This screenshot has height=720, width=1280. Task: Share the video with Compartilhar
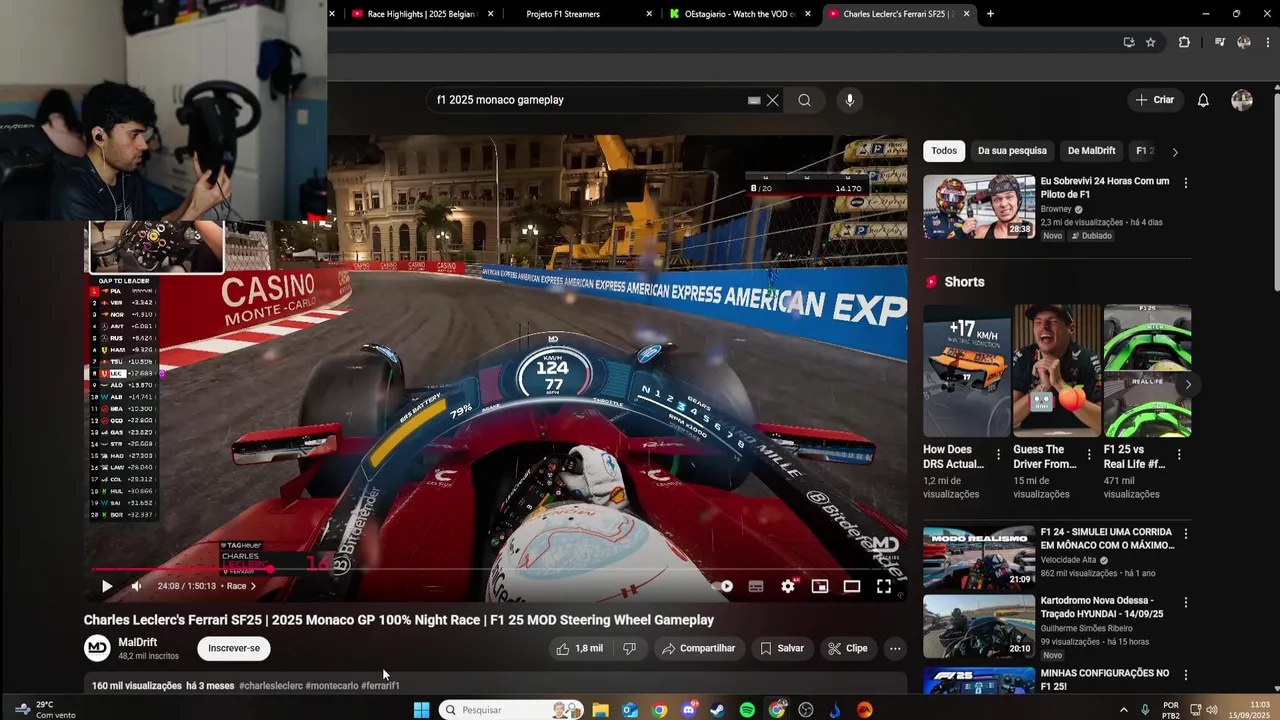[699, 648]
